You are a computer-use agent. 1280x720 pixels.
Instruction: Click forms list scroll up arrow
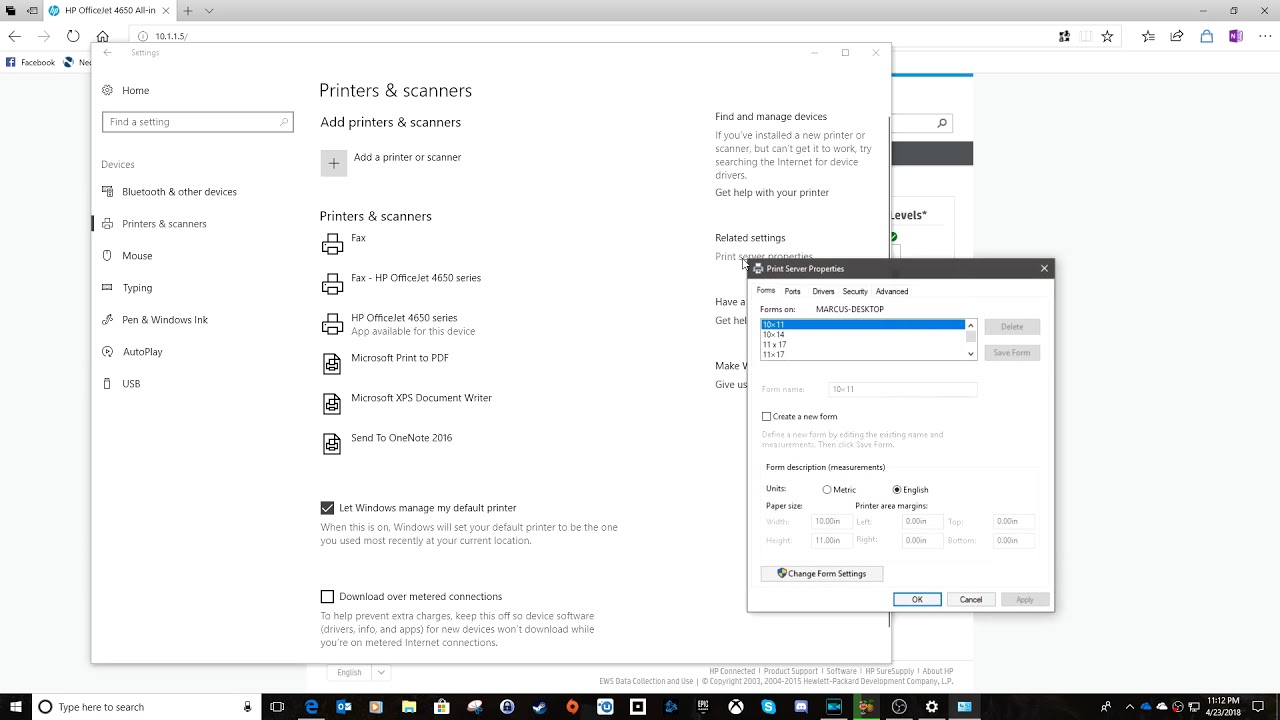970,326
